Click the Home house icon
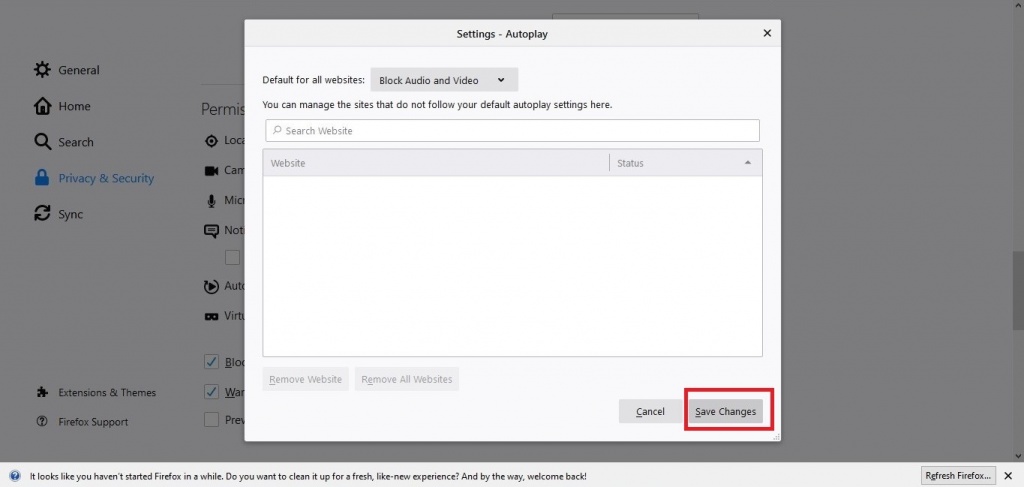The height and width of the screenshot is (487, 1024). [x=42, y=106]
